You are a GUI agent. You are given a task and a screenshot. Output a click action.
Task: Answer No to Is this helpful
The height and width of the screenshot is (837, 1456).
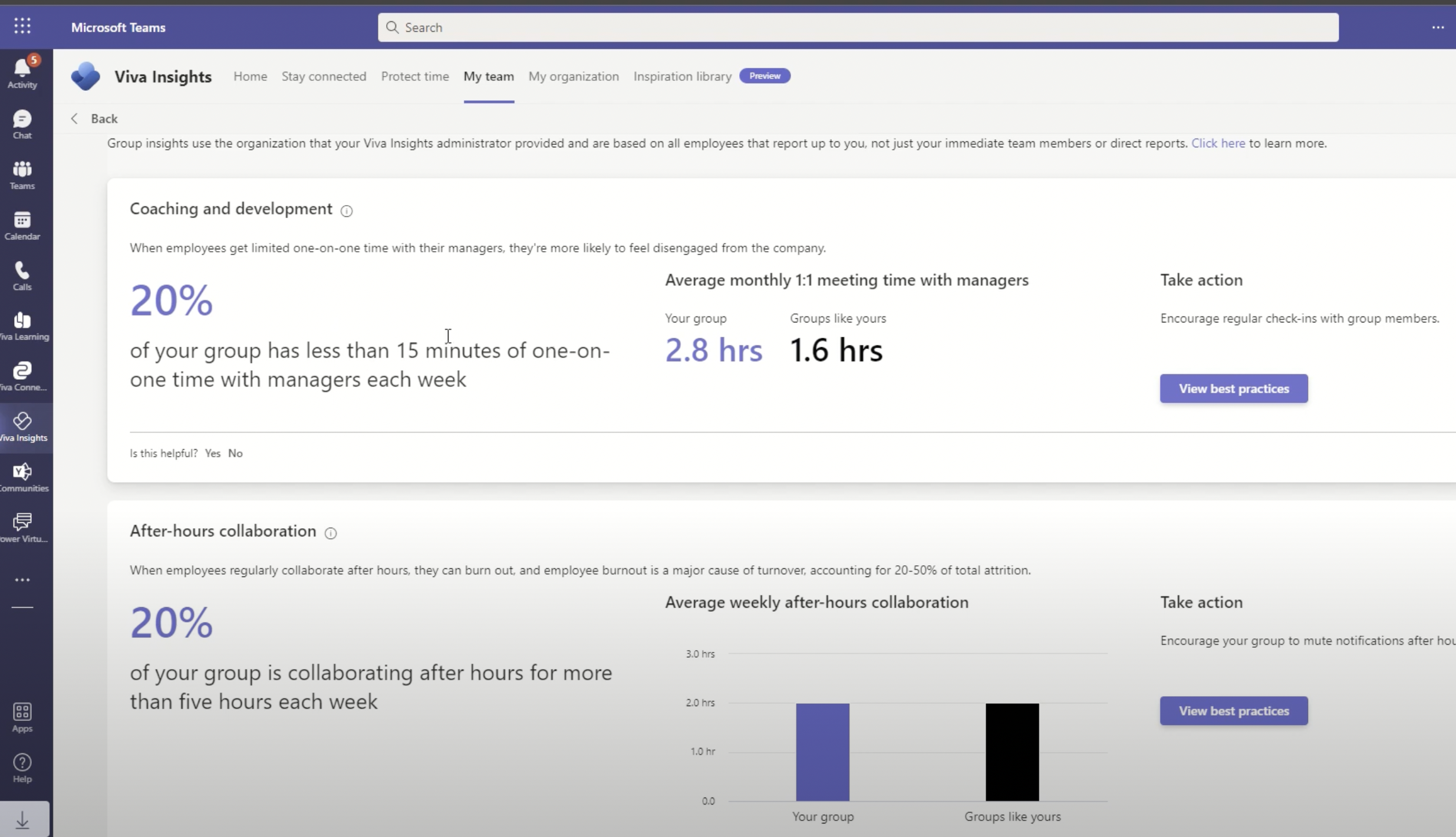coord(235,453)
